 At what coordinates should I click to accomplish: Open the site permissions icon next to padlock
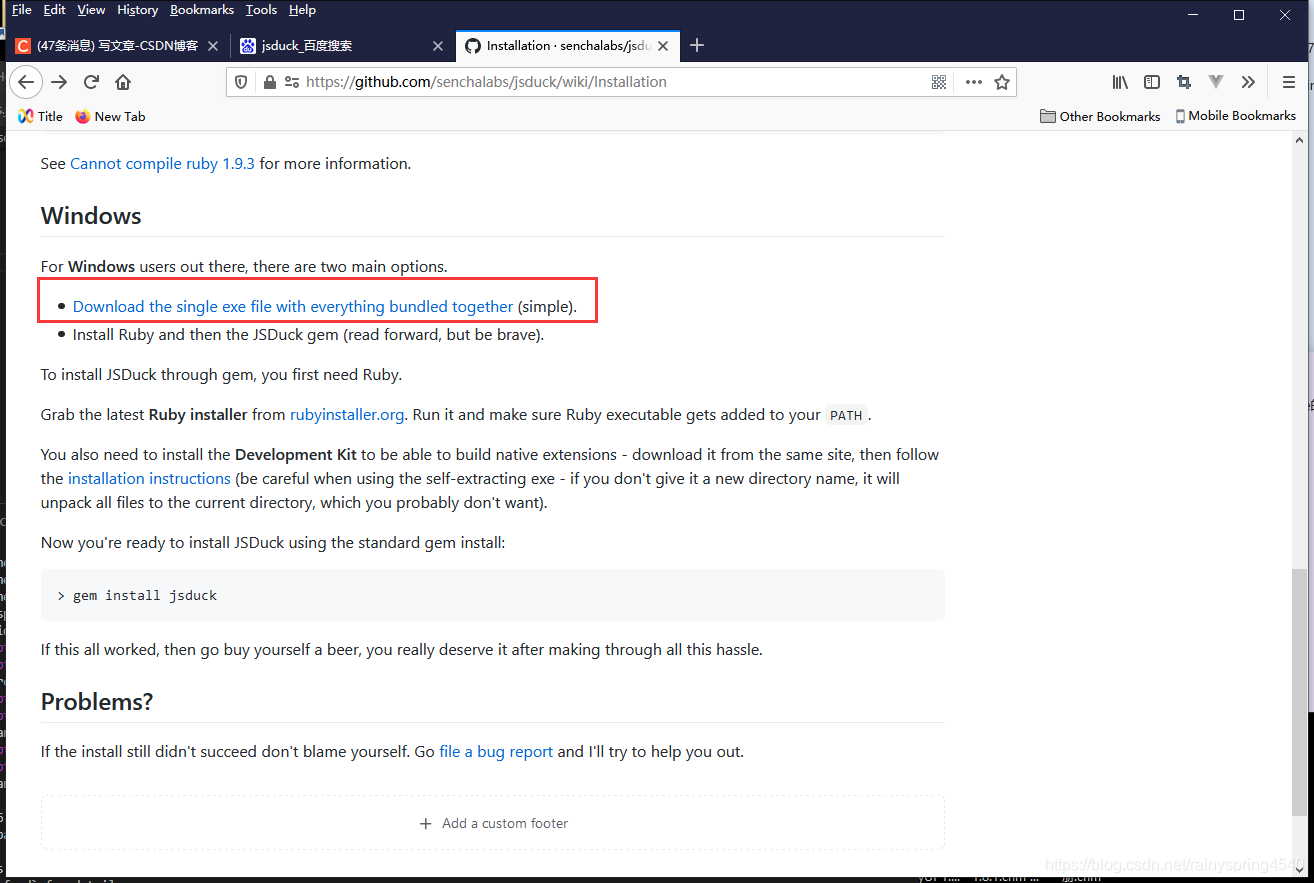click(291, 82)
